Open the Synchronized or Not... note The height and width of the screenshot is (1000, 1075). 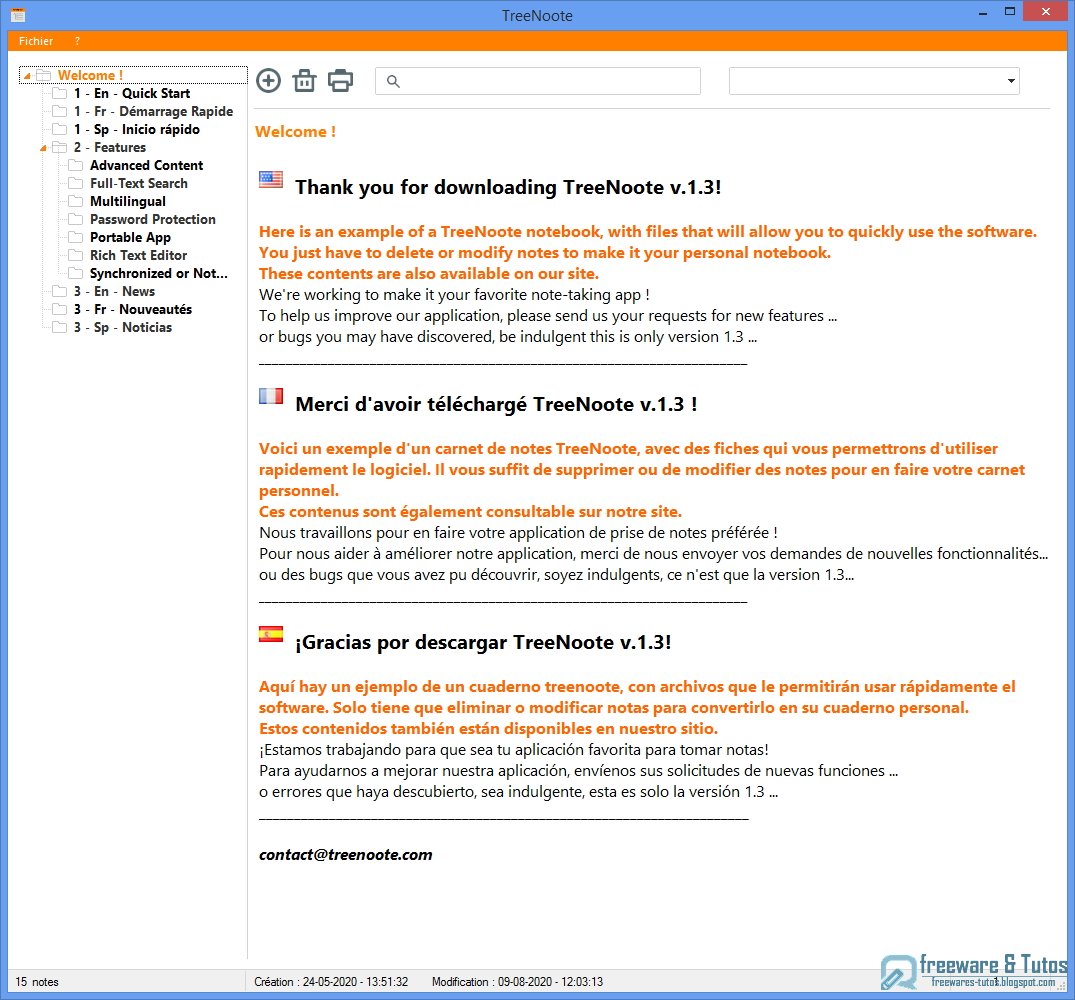(158, 273)
